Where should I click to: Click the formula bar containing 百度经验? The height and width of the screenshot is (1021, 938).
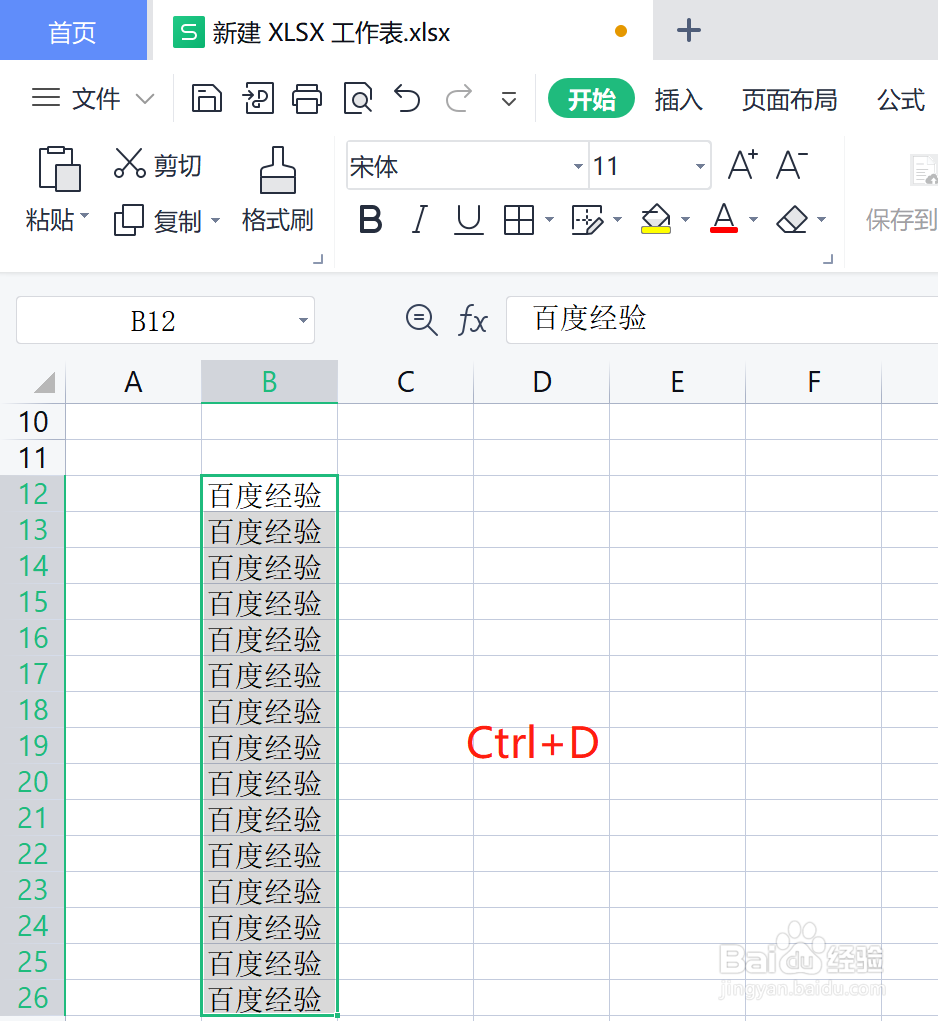pos(722,320)
